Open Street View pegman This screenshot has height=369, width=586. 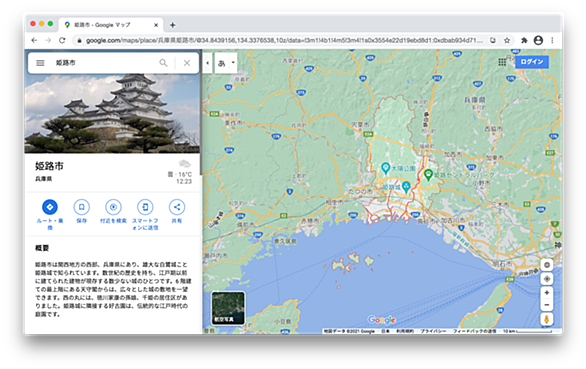pos(546,319)
